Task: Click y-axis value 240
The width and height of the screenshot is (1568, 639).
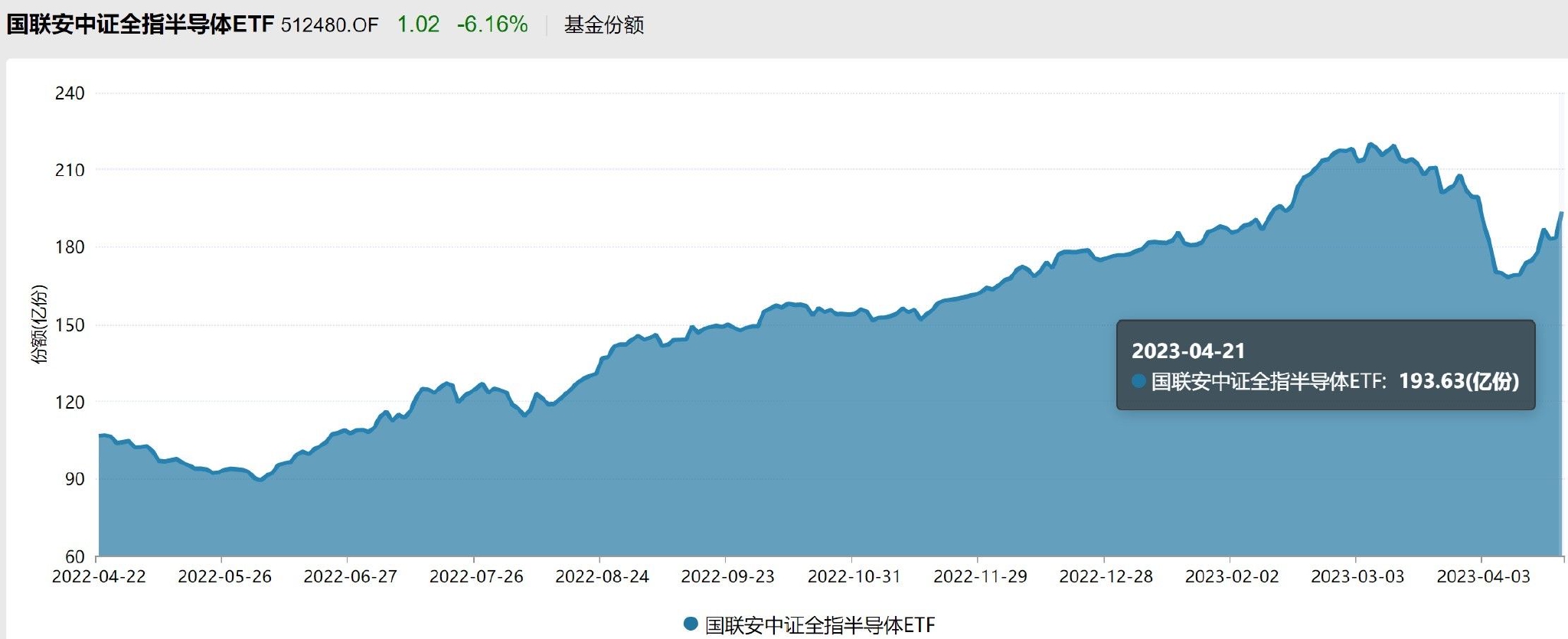Action: coord(70,93)
